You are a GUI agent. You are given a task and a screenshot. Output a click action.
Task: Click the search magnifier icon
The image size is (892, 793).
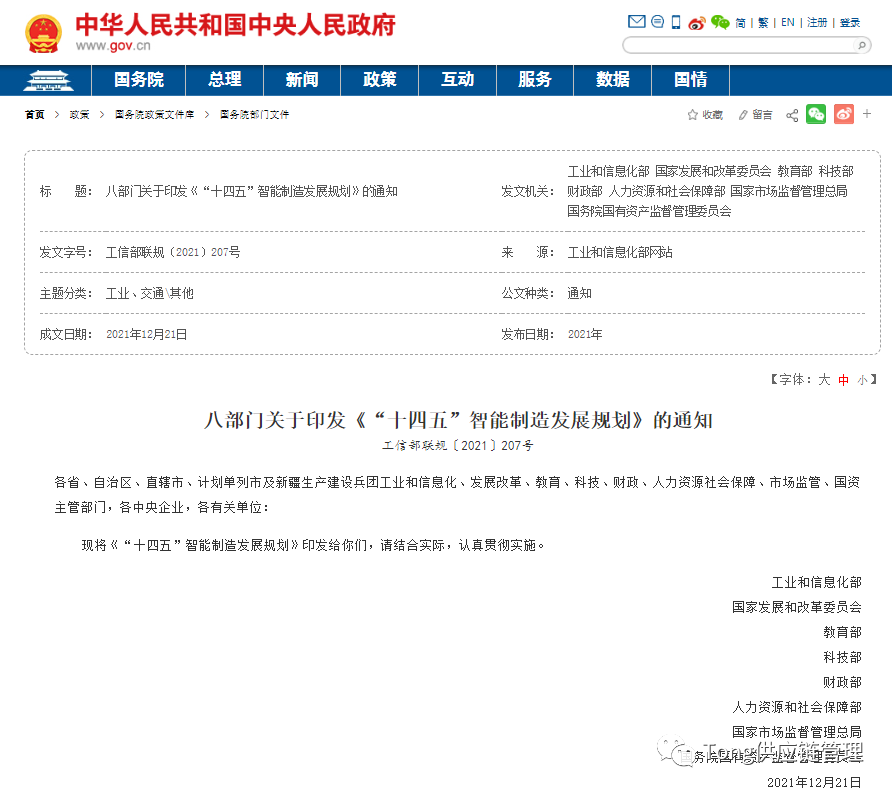pos(861,45)
